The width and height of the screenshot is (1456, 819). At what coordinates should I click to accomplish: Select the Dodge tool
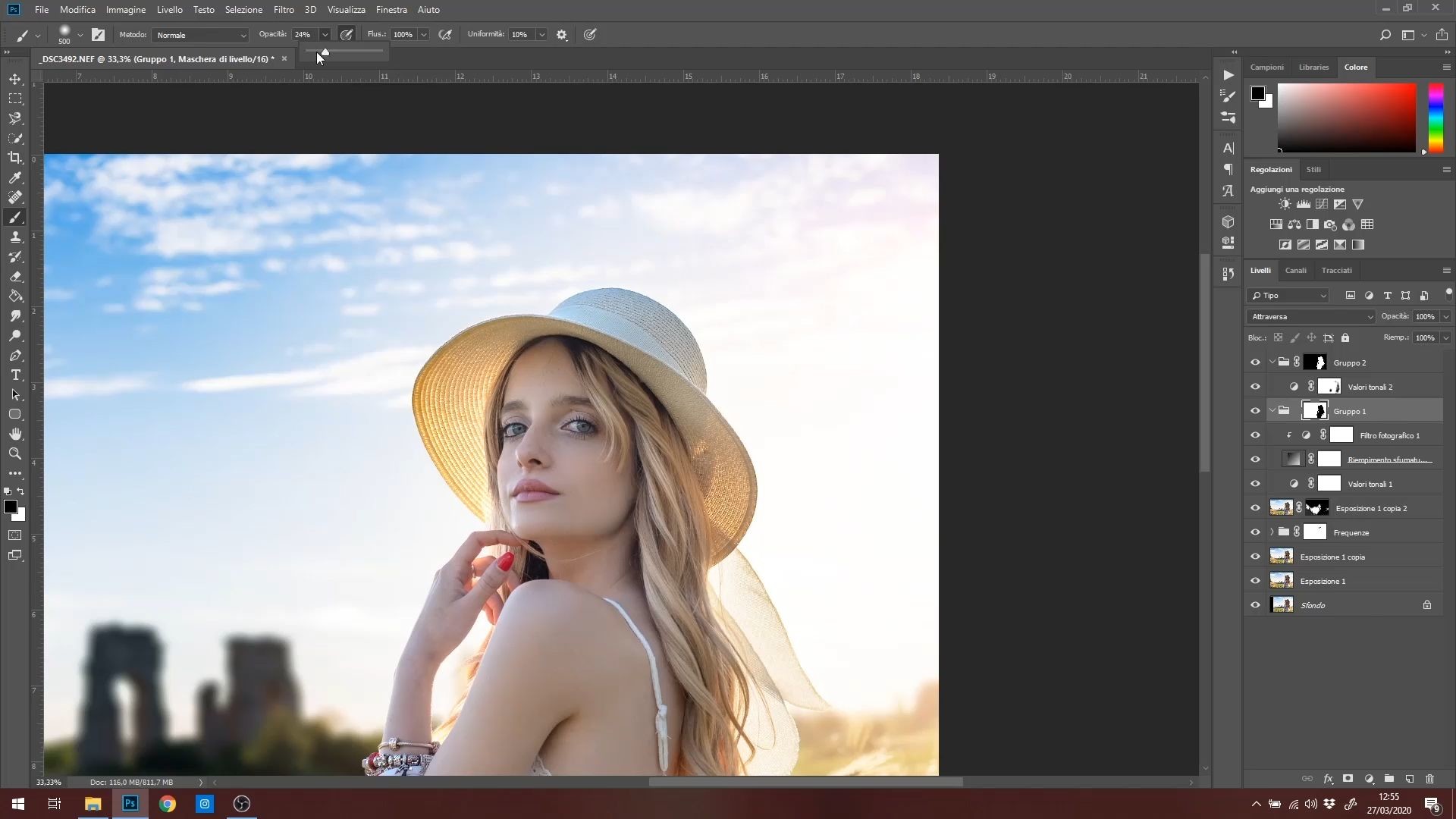(15, 335)
